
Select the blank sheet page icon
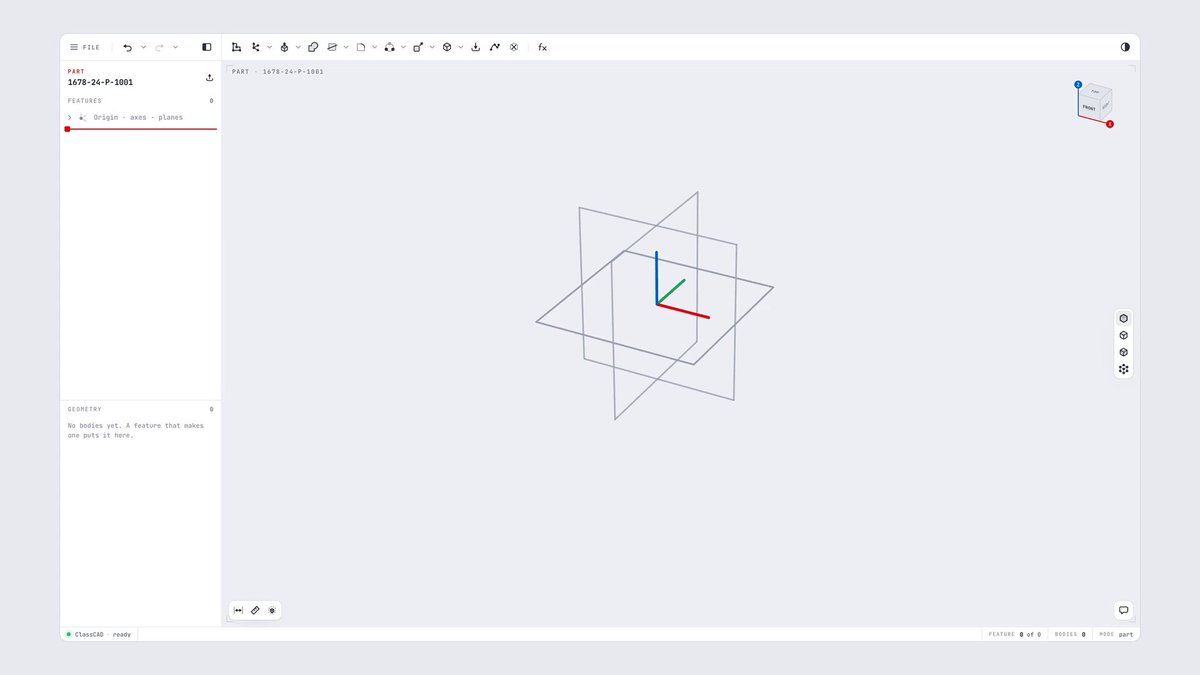[361, 47]
